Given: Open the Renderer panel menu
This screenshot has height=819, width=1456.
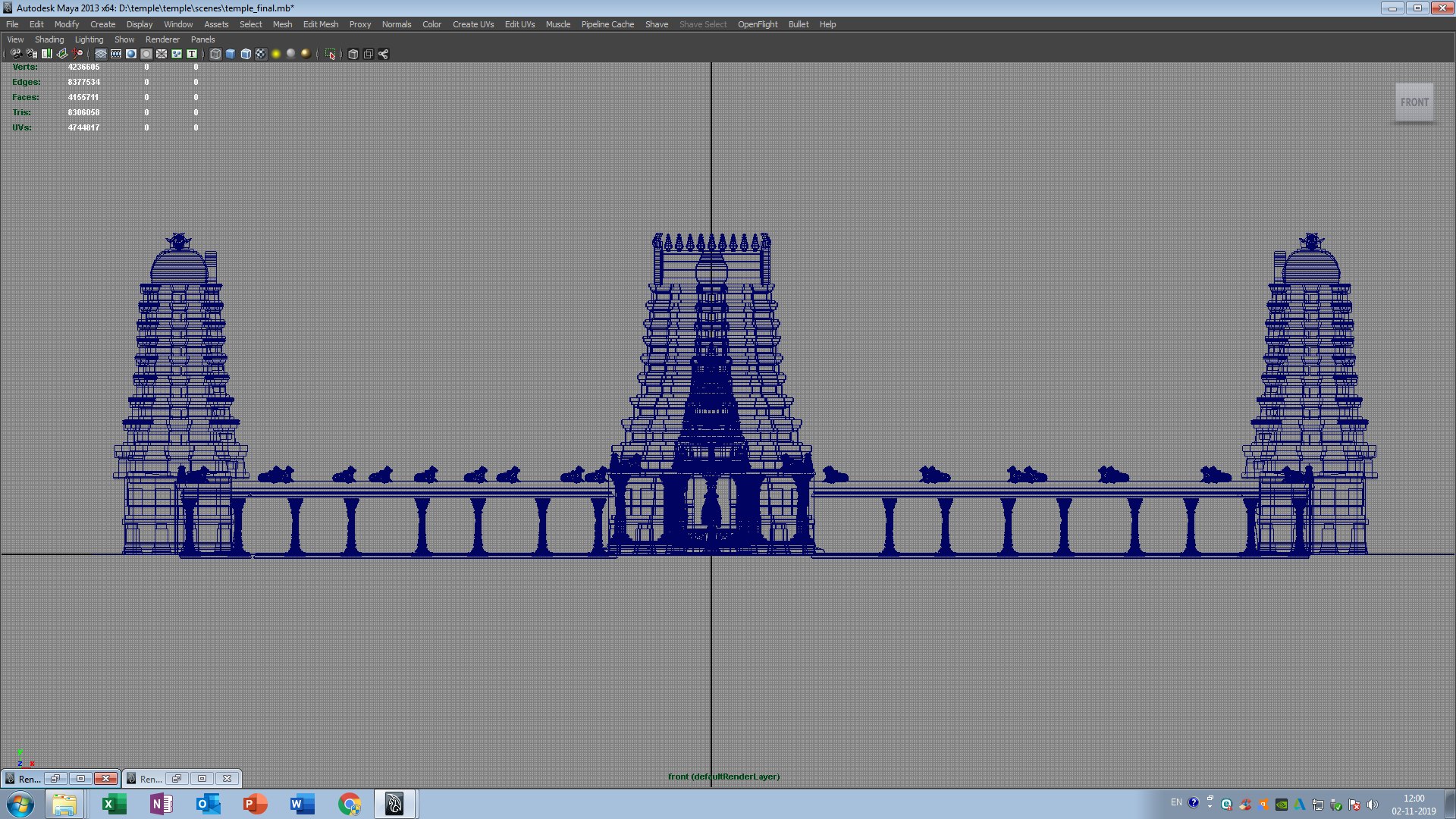Looking at the screenshot, I should click(x=162, y=39).
